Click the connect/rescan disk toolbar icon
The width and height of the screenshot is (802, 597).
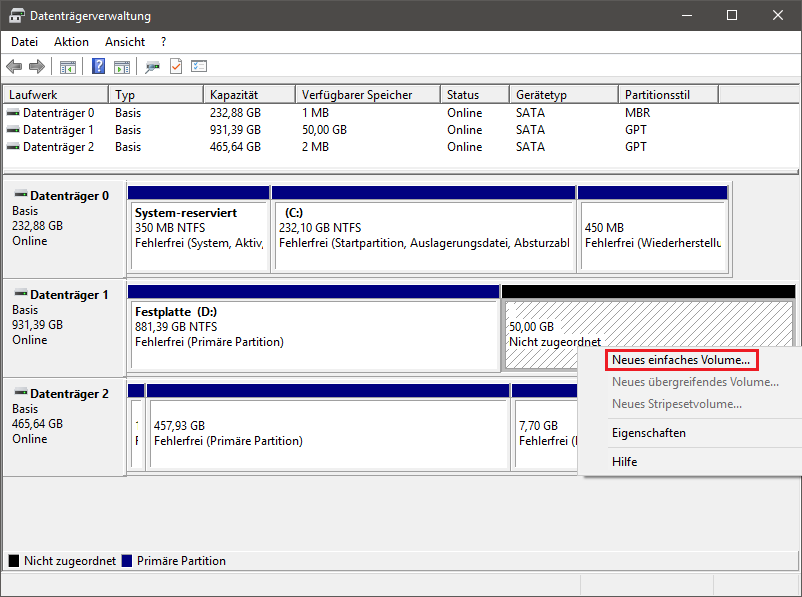pos(152,67)
